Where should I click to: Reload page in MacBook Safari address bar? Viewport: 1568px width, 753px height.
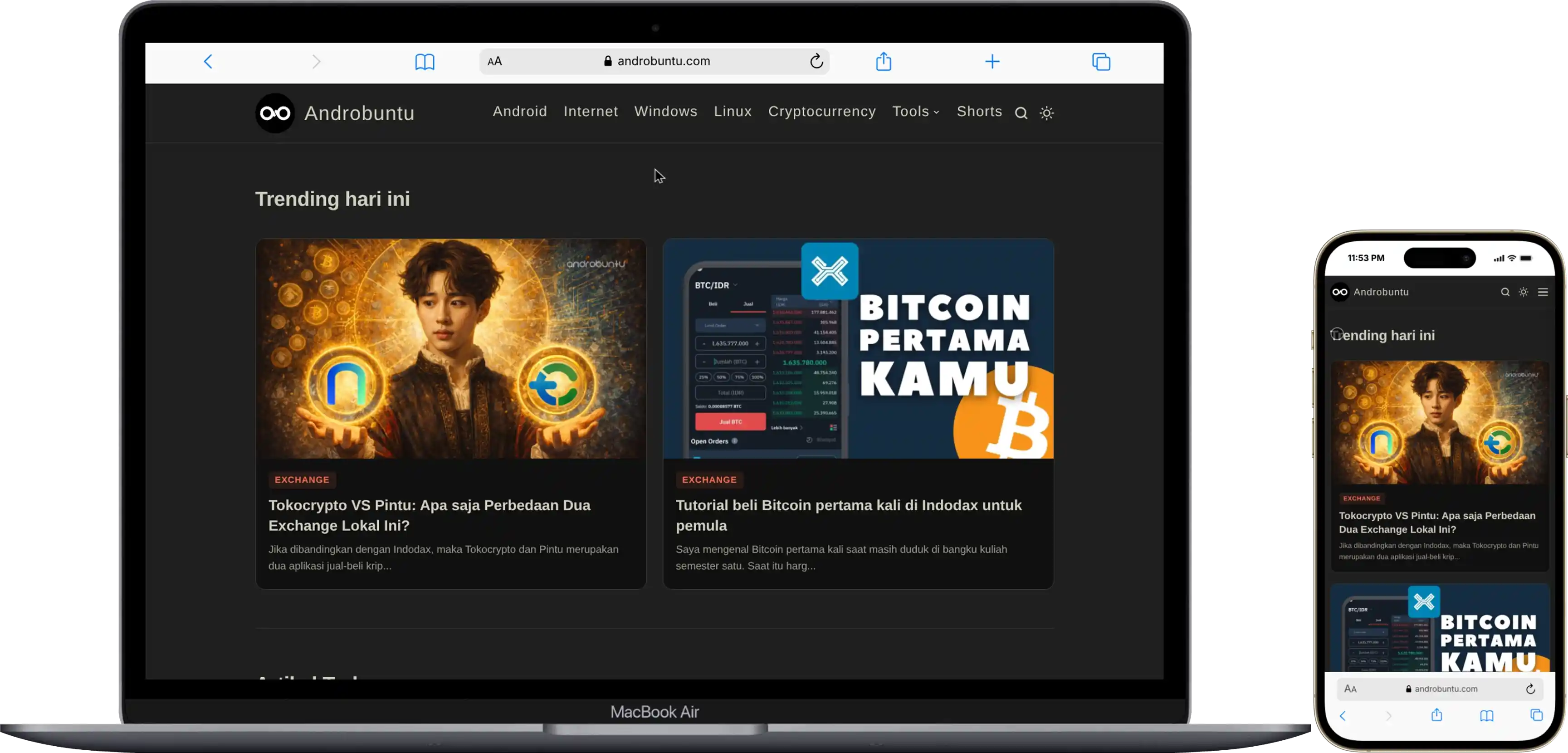coord(816,61)
